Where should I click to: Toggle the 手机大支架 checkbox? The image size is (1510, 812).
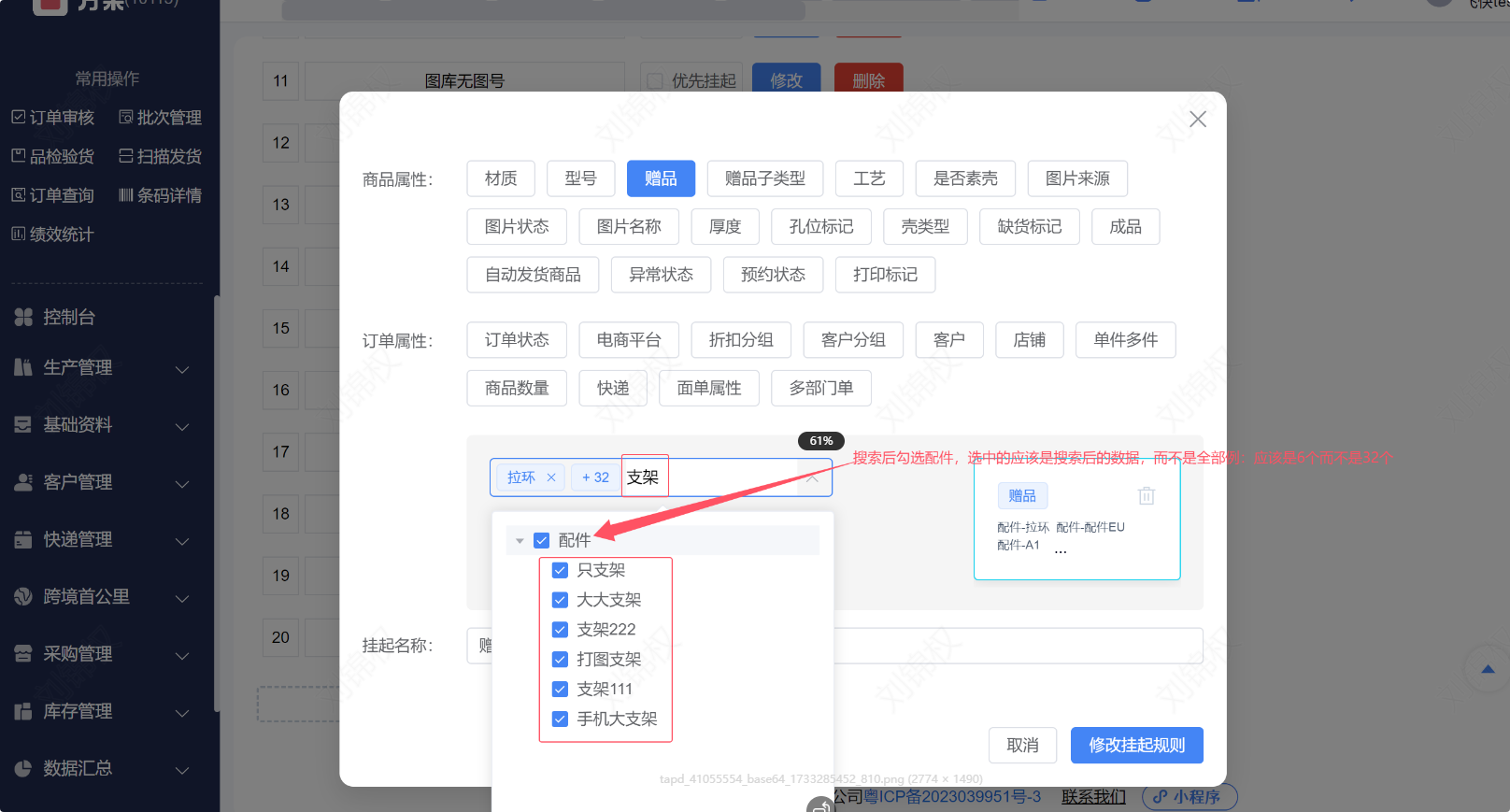coord(561,719)
